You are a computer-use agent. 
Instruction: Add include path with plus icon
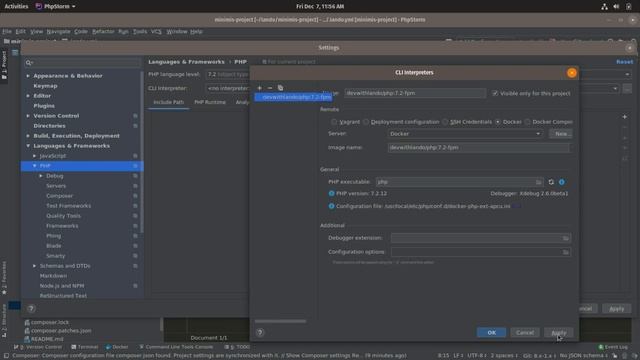pyautogui.click(x=624, y=117)
